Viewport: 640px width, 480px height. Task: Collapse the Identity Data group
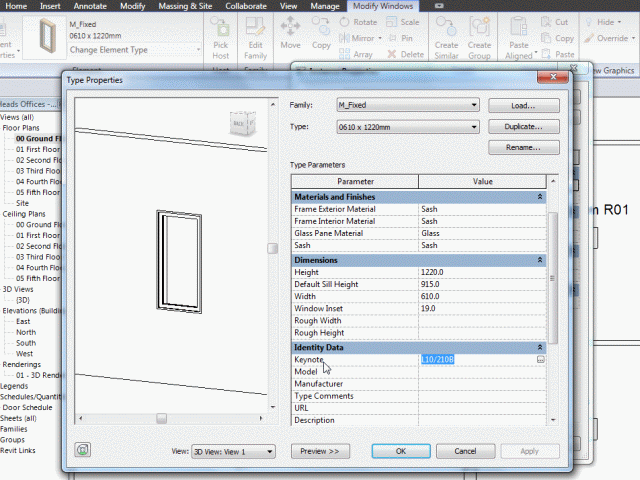[x=540, y=347]
